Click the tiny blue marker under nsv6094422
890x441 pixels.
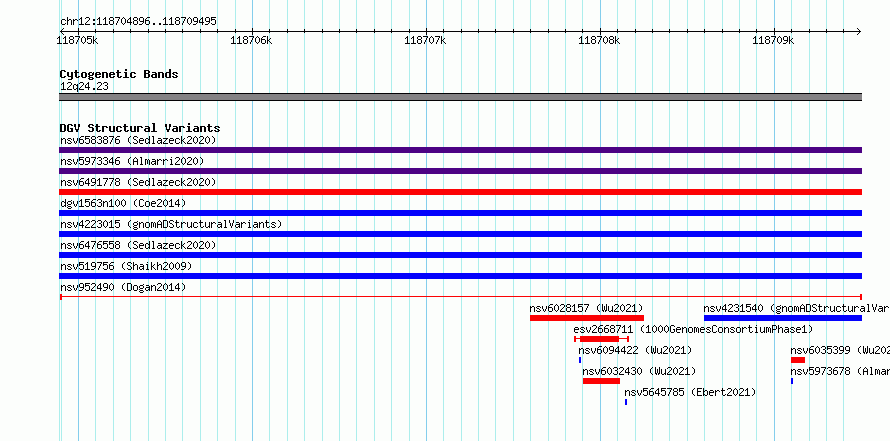pyautogui.click(x=580, y=360)
